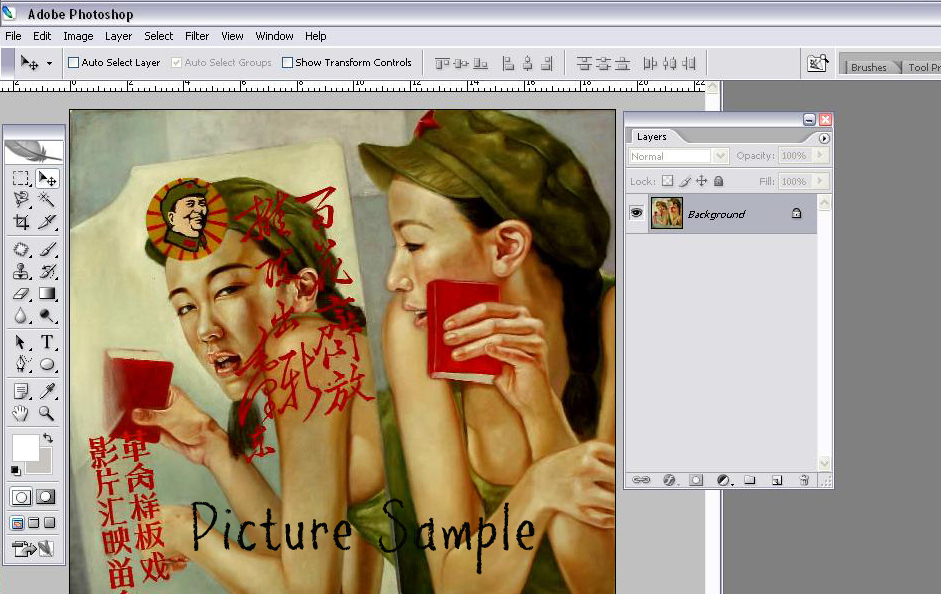The width and height of the screenshot is (941, 594).
Task: Select the Magic Wand tool
Action: (x=47, y=199)
